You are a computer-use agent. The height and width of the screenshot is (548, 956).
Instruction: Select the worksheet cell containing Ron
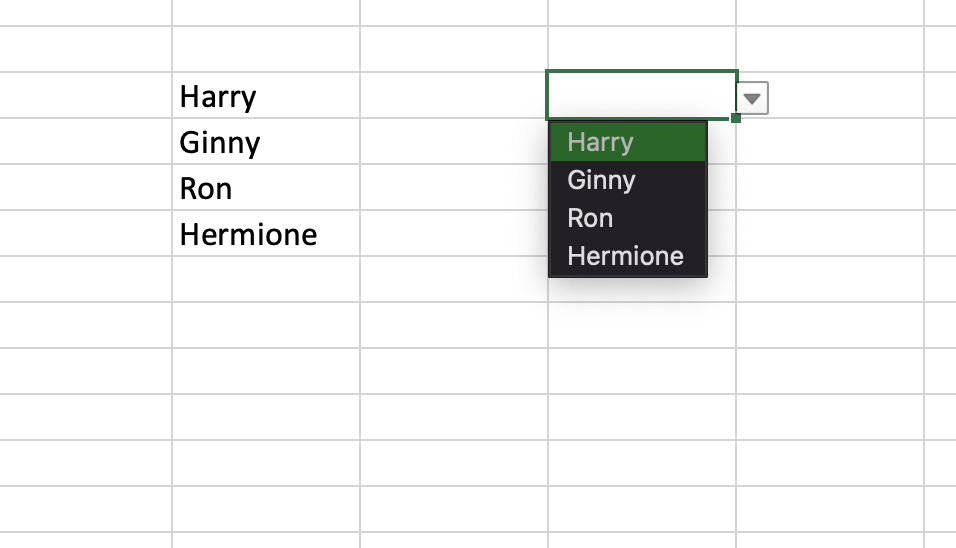tap(266, 187)
